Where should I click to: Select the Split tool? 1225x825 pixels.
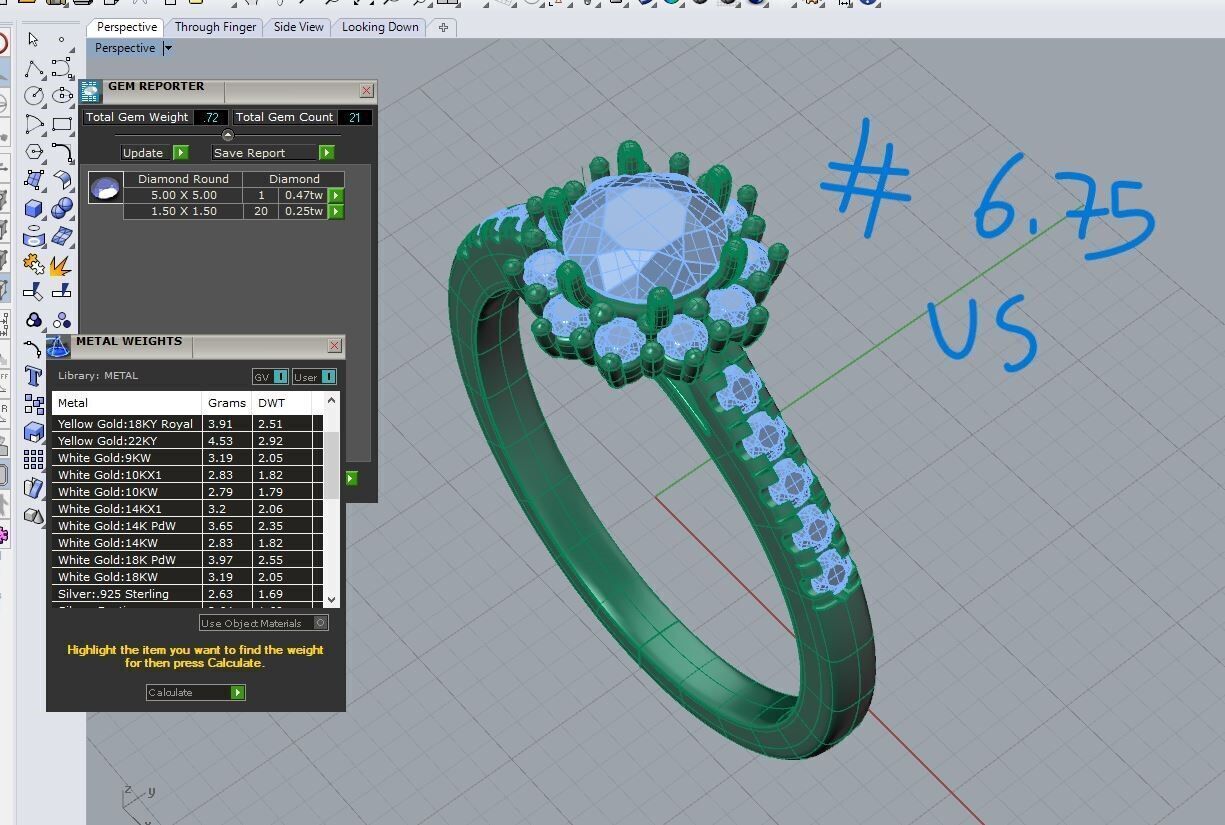point(62,292)
